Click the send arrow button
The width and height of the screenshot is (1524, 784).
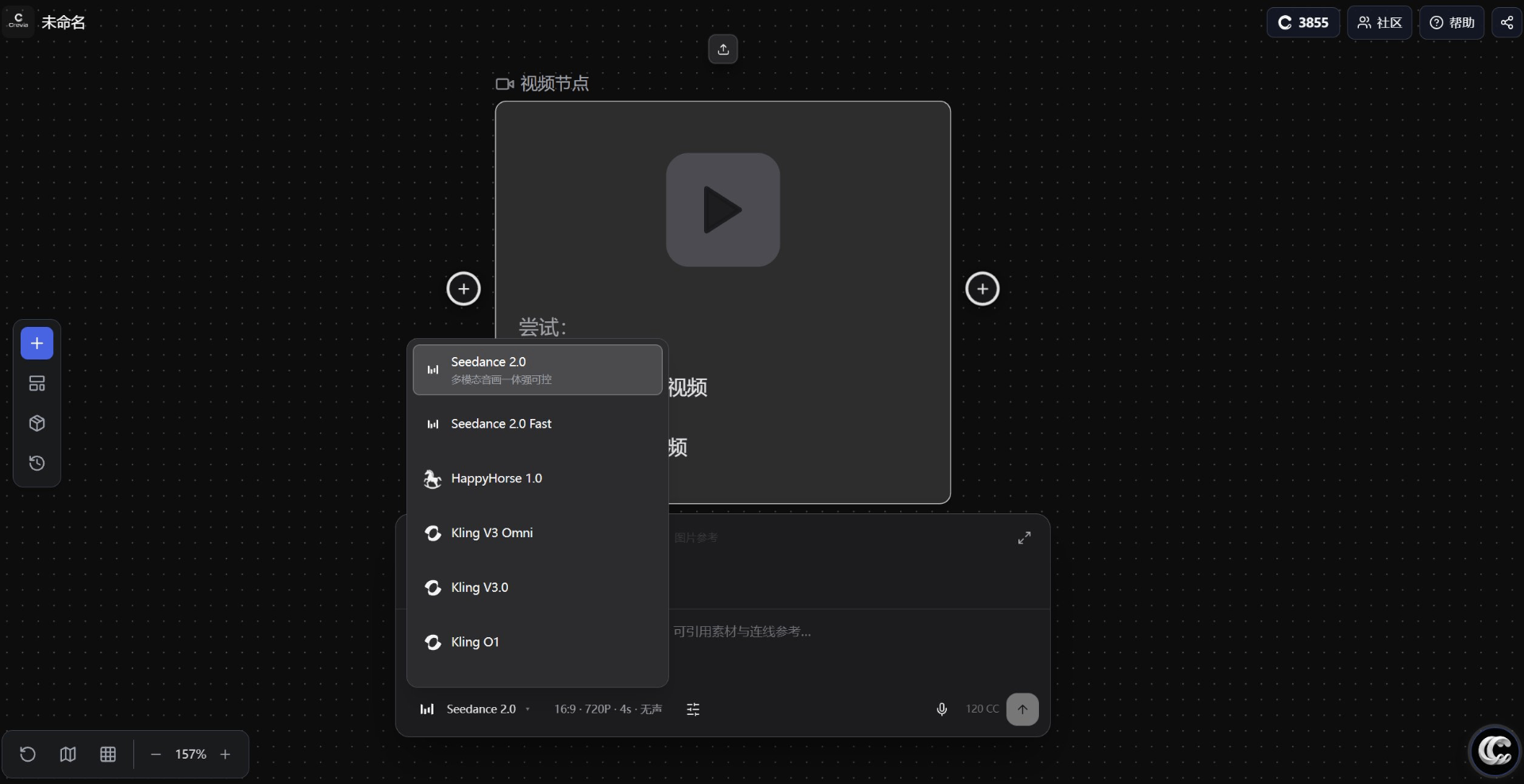click(x=1022, y=709)
